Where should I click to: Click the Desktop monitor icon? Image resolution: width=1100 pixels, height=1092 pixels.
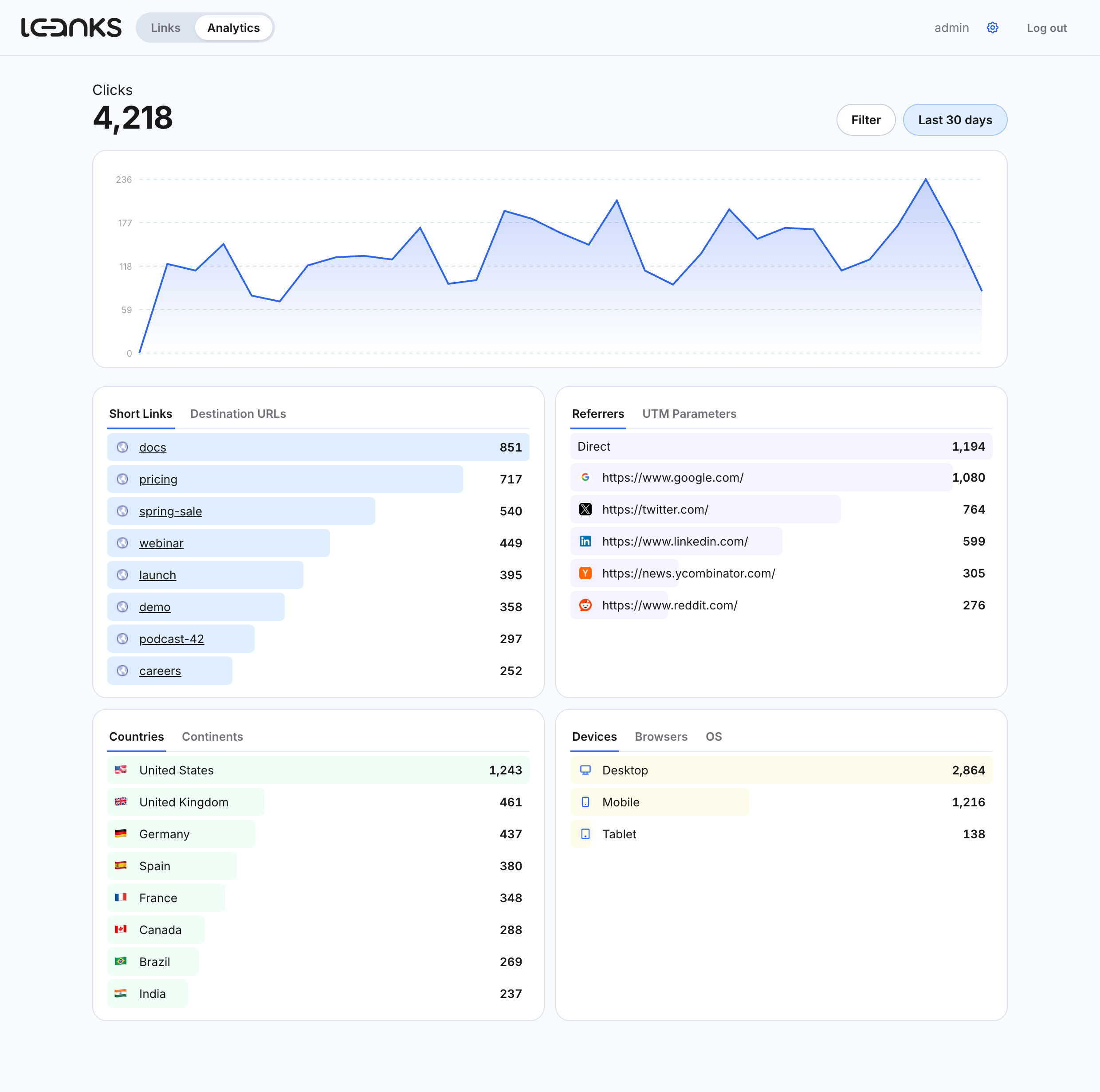pos(585,770)
